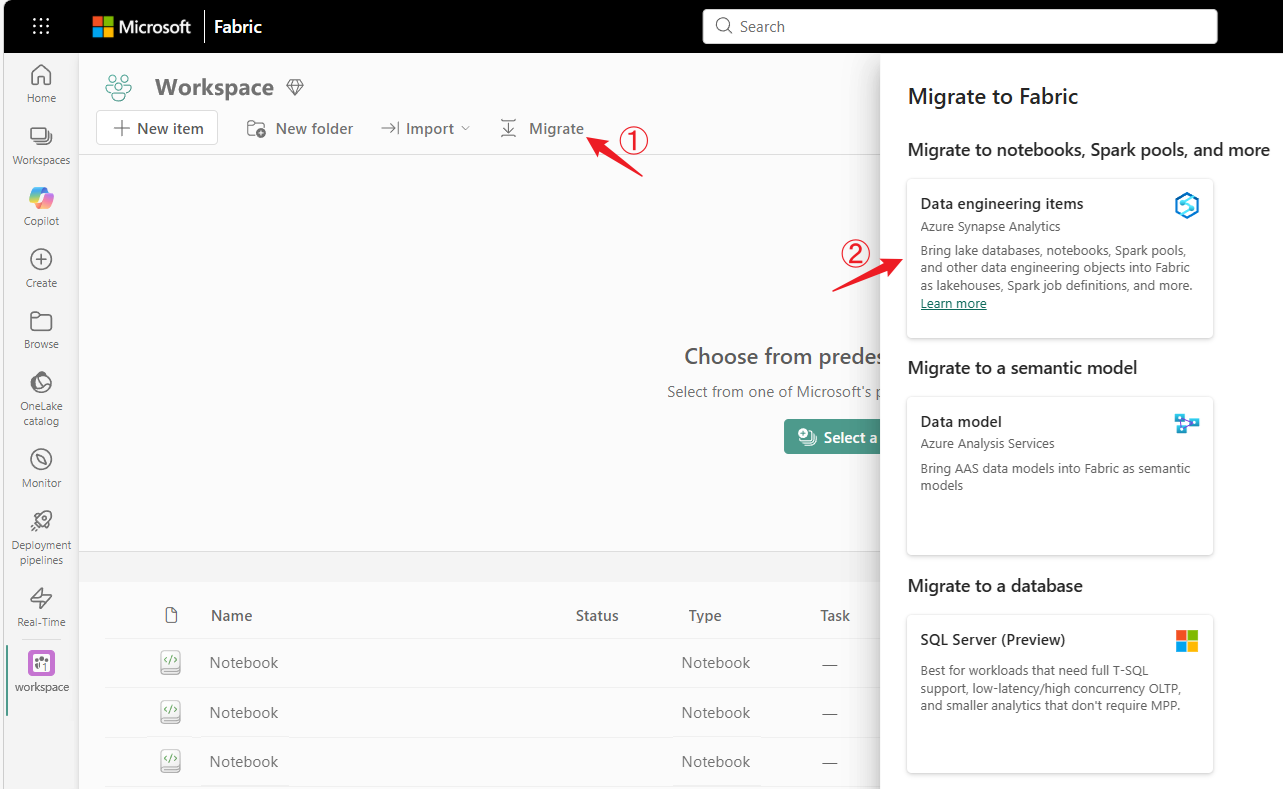Create a New folder

(300, 128)
